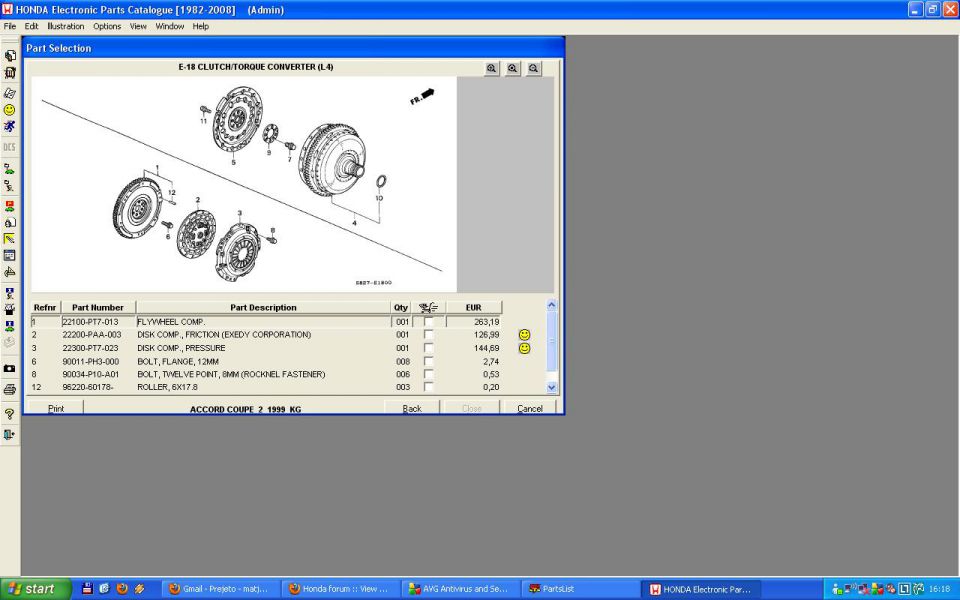The width and height of the screenshot is (960, 600).
Task: Click the zoom out magnifier button
Action: coord(534,69)
